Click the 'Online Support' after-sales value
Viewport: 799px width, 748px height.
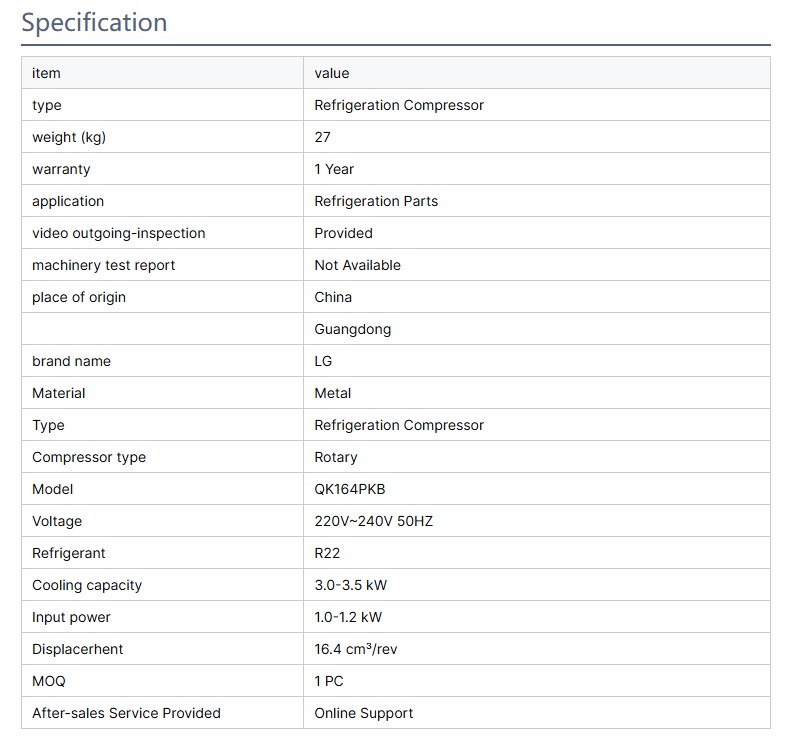[x=363, y=713]
